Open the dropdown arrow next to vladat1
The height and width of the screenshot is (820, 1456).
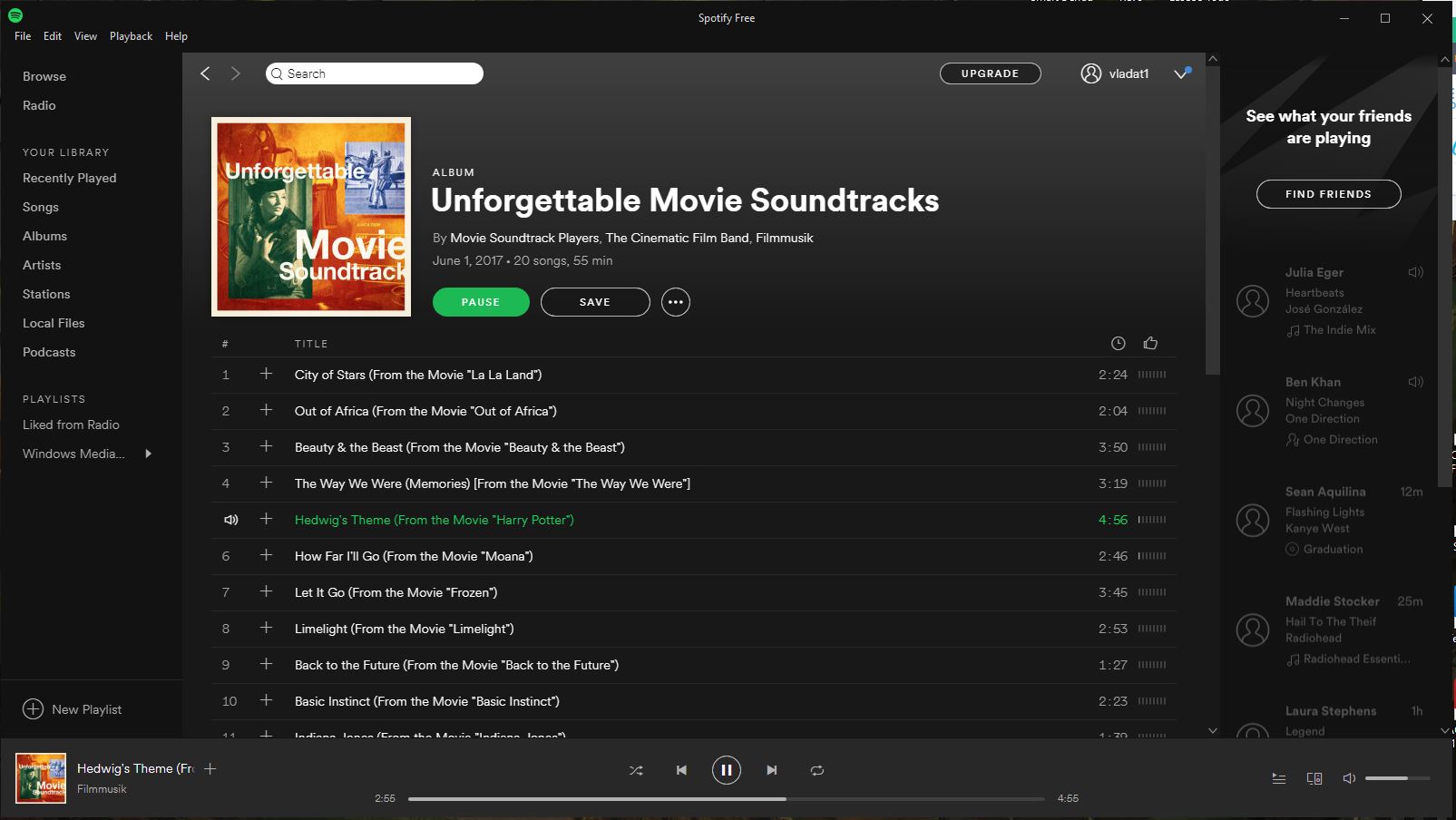pos(1181,73)
